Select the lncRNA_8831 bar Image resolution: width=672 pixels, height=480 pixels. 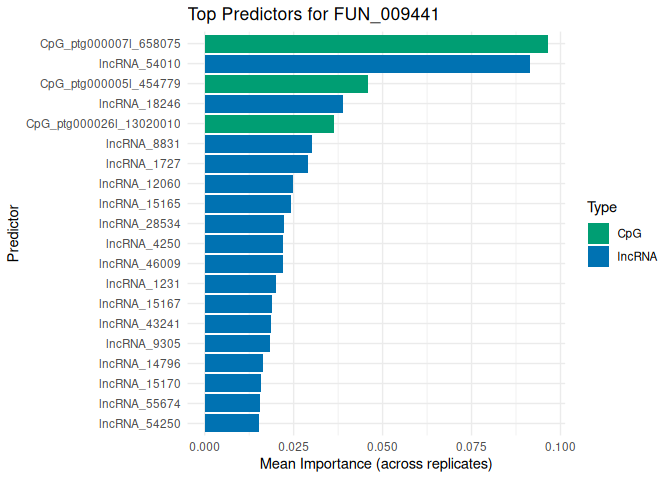coord(258,144)
